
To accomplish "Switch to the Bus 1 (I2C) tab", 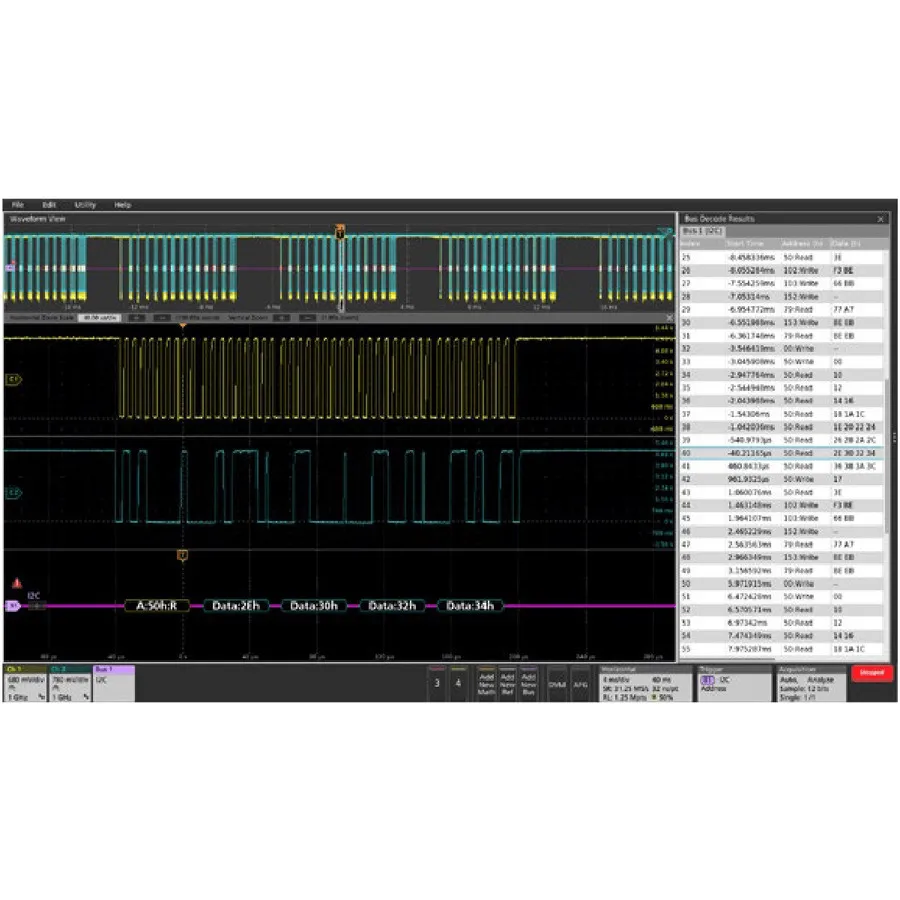I will 700,233.
